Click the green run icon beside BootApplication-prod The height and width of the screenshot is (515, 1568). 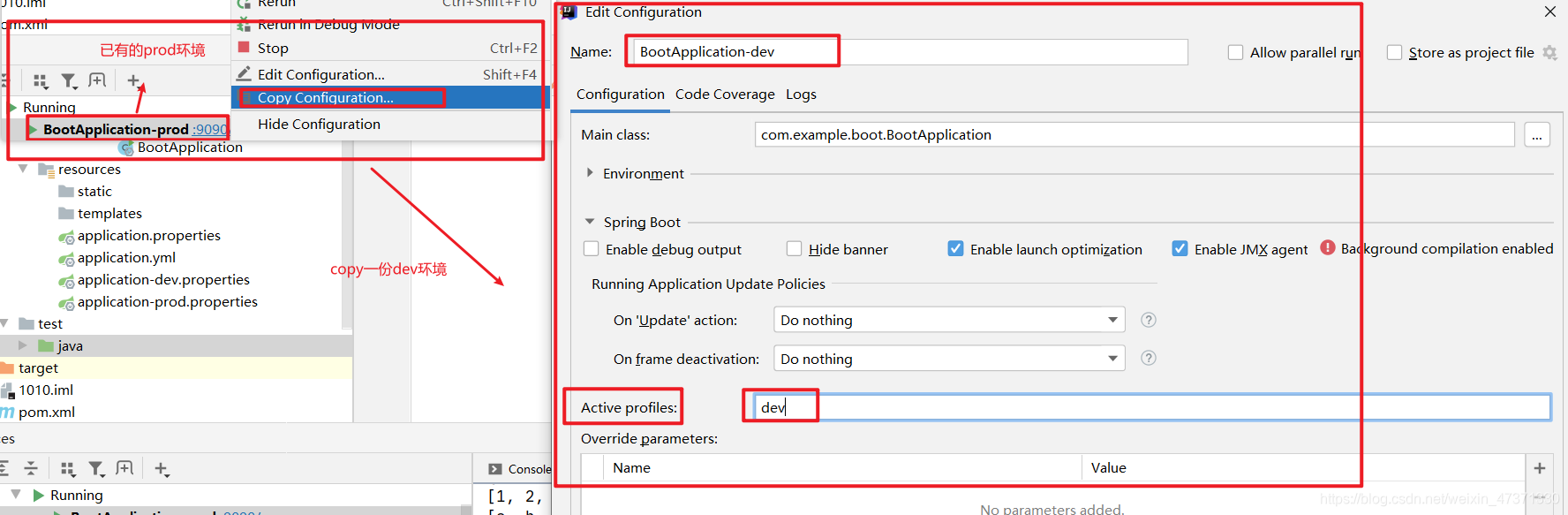pyautogui.click(x=33, y=130)
